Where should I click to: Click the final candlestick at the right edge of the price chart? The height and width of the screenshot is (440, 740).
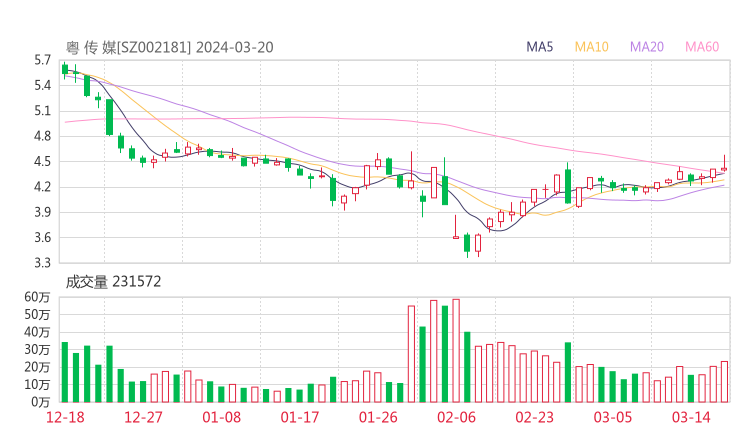pos(724,165)
